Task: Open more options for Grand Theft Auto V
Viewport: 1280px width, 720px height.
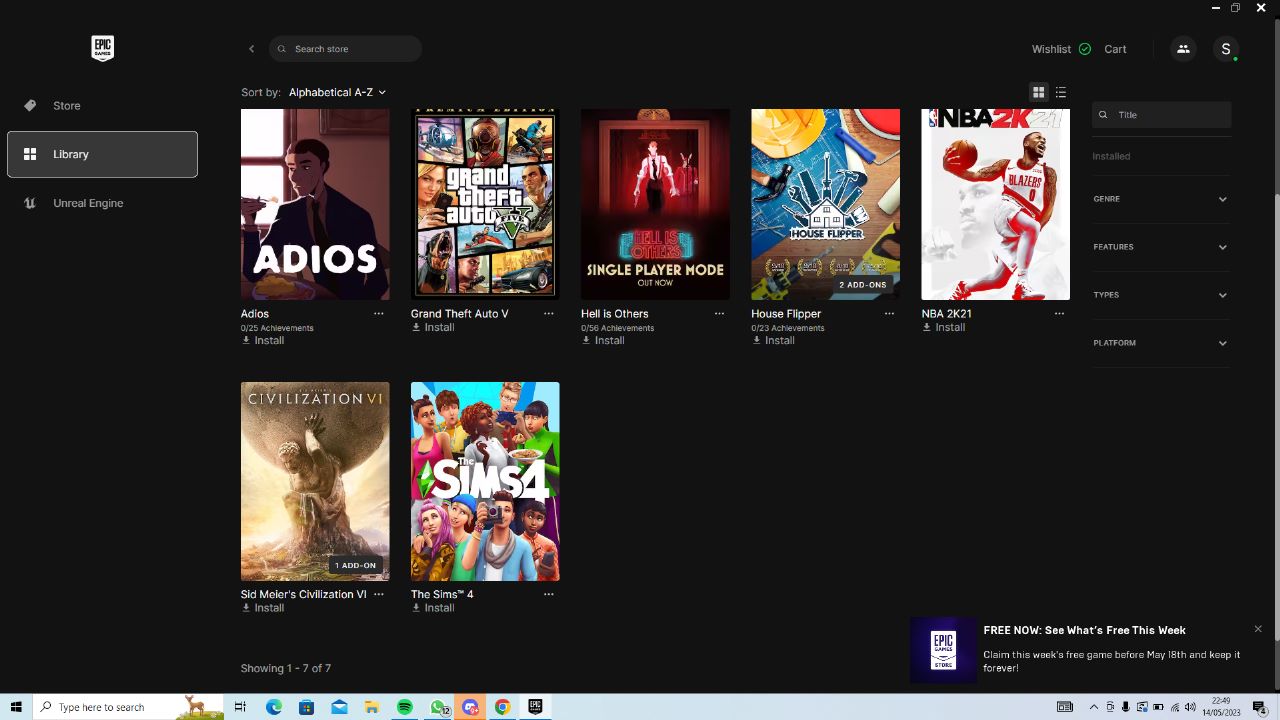Action: pyautogui.click(x=549, y=314)
